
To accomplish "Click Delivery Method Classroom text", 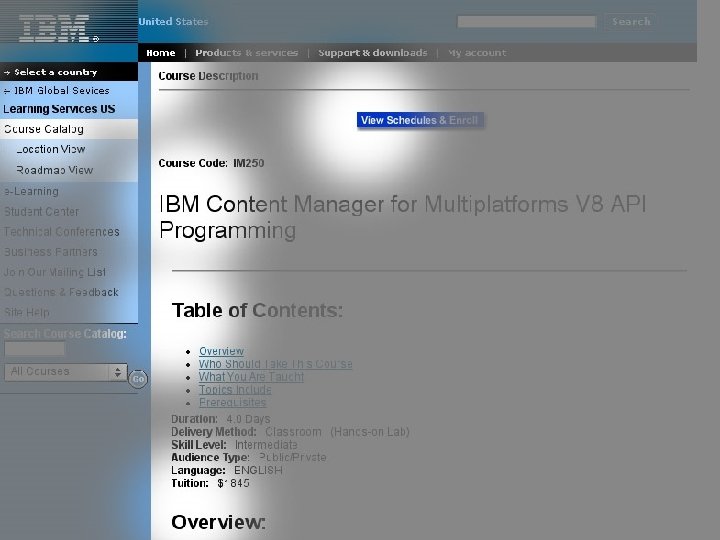I will pos(290,432).
